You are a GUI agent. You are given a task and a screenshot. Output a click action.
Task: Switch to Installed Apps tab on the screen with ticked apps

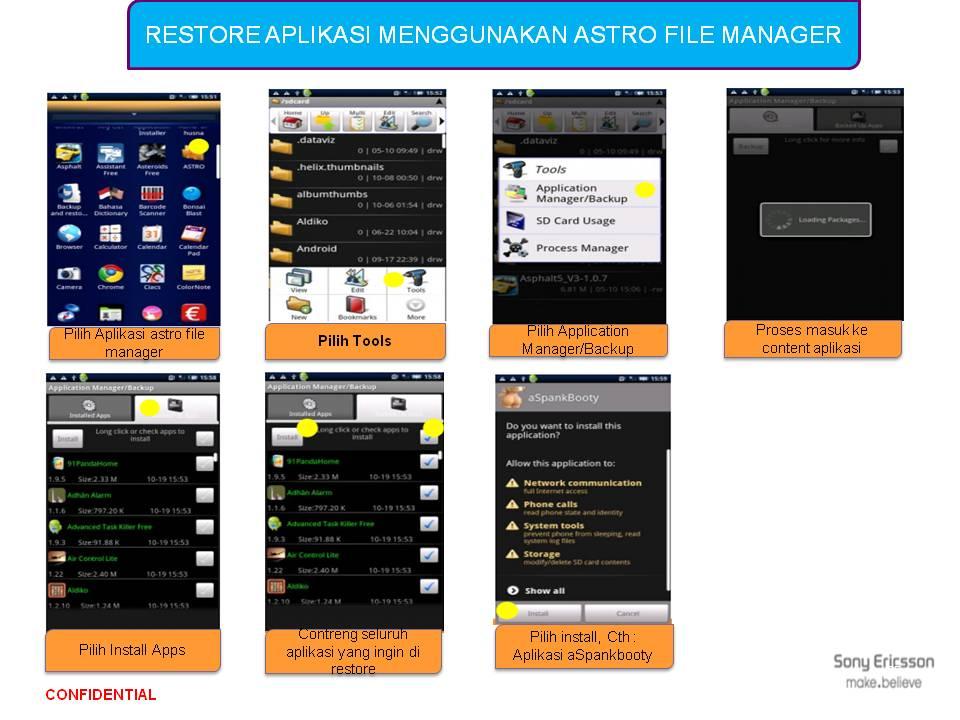click(310, 407)
